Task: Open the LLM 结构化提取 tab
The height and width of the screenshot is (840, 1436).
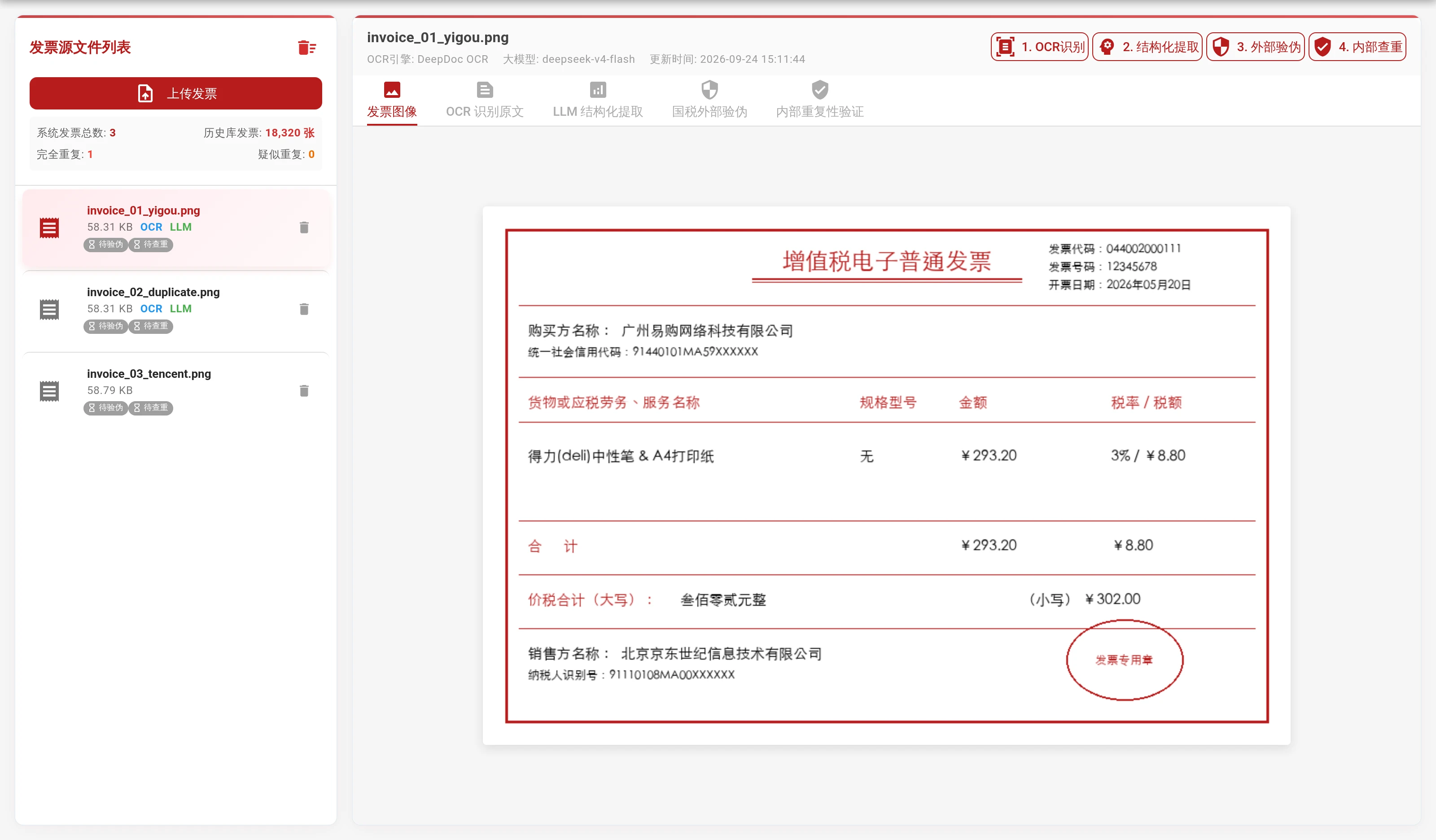Action: tap(598, 101)
